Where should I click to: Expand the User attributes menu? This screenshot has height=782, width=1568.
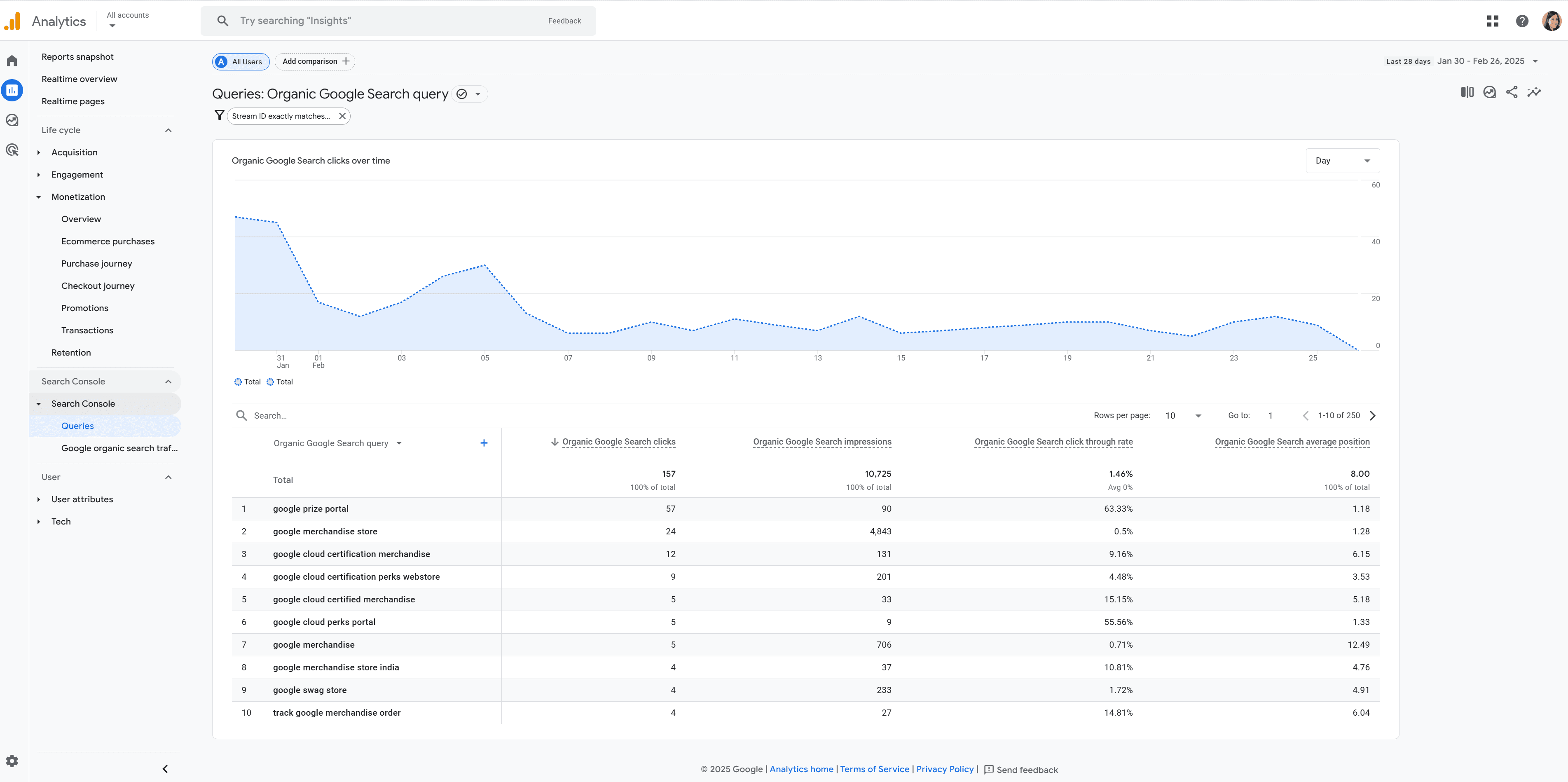click(x=39, y=500)
